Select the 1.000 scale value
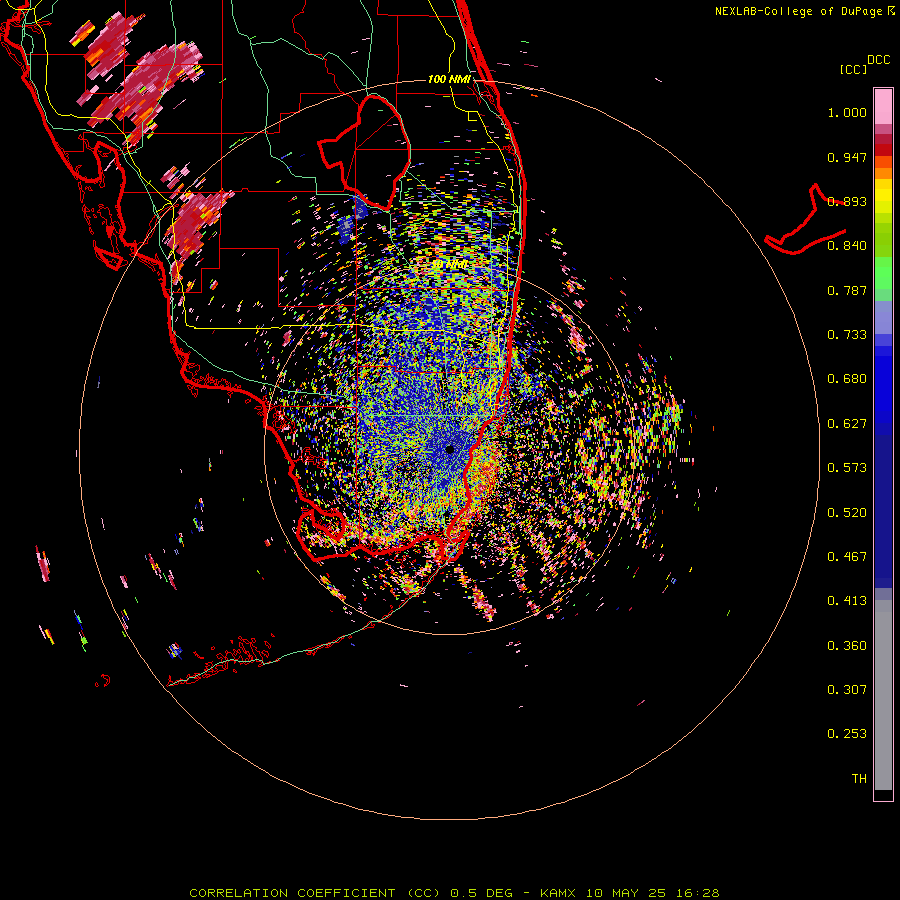This screenshot has height=900, width=900. 847,112
